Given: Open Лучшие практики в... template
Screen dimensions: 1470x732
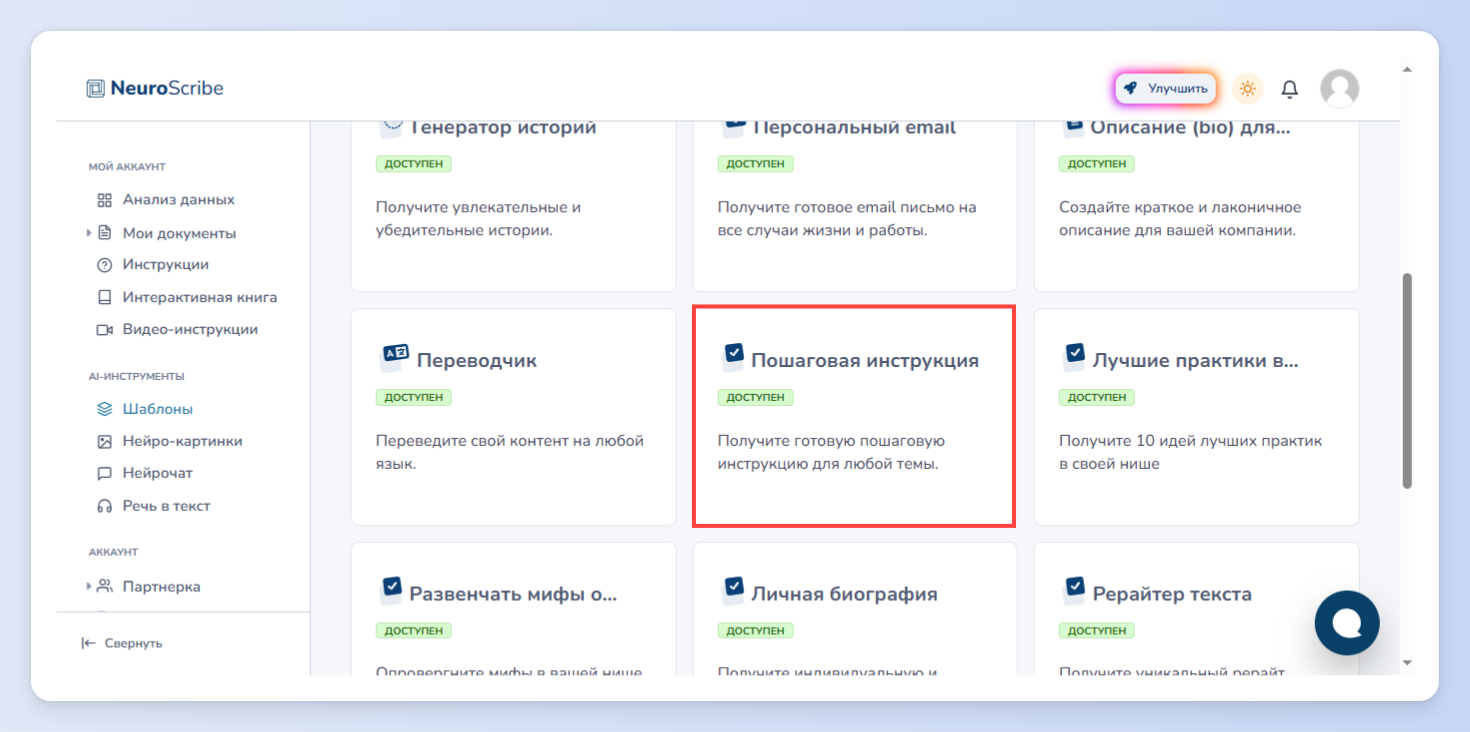Looking at the screenshot, I should pos(1196,416).
